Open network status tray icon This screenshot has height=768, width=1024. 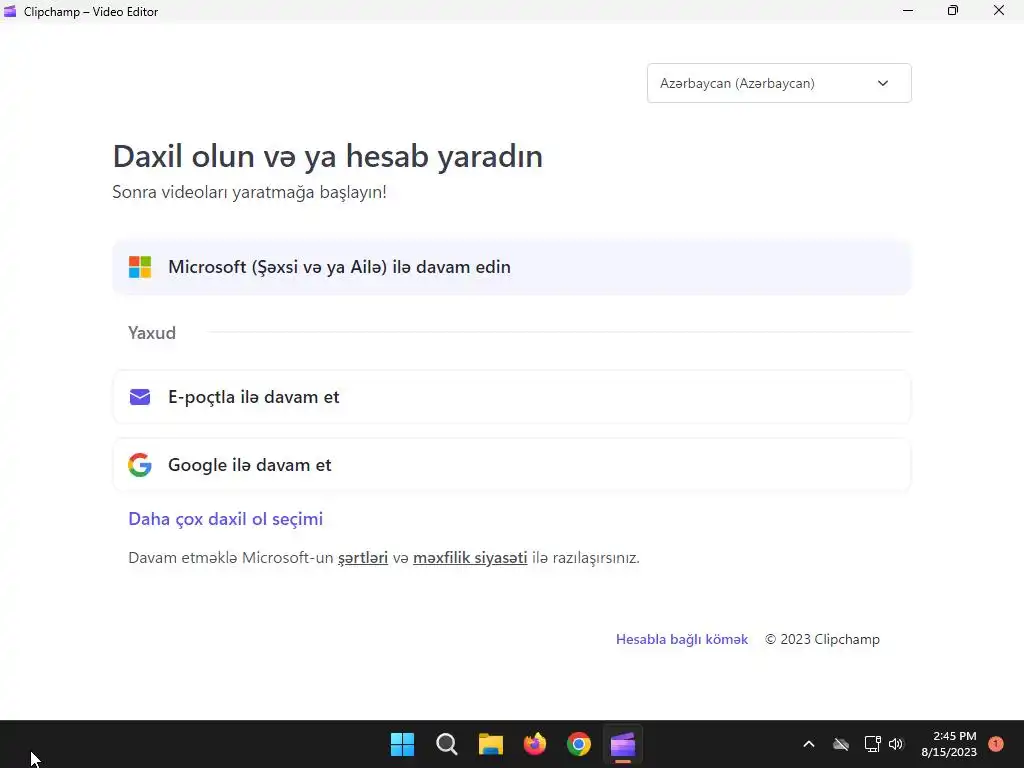[x=872, y=744]
